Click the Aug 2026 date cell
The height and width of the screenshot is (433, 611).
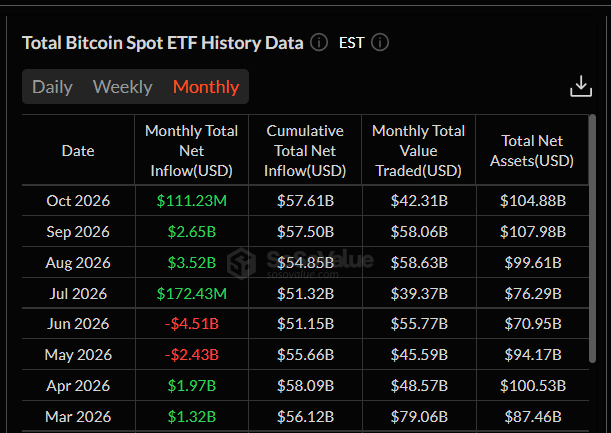click(78, 262)
